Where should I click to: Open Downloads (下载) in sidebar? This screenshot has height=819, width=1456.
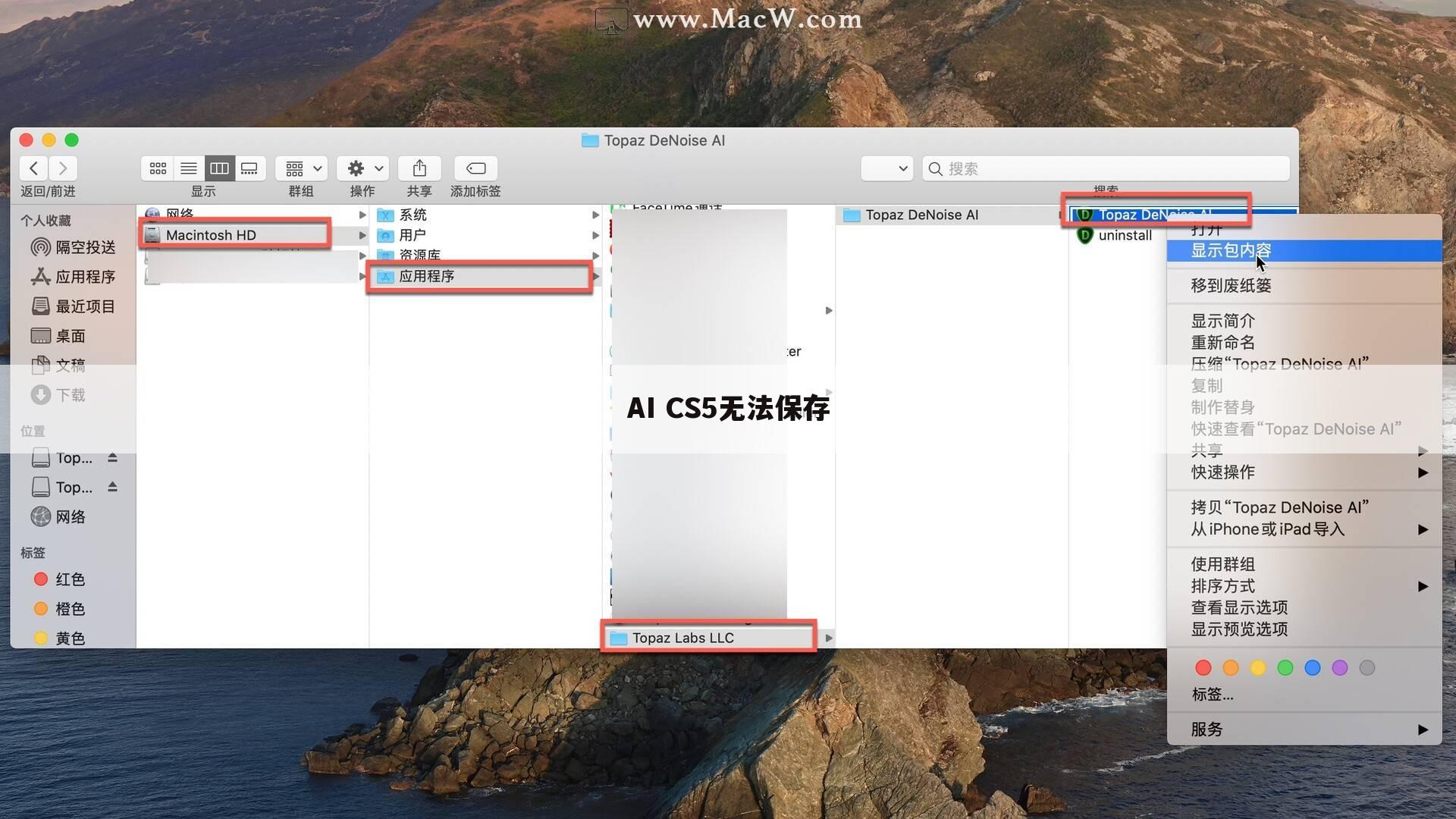(58, 395)
